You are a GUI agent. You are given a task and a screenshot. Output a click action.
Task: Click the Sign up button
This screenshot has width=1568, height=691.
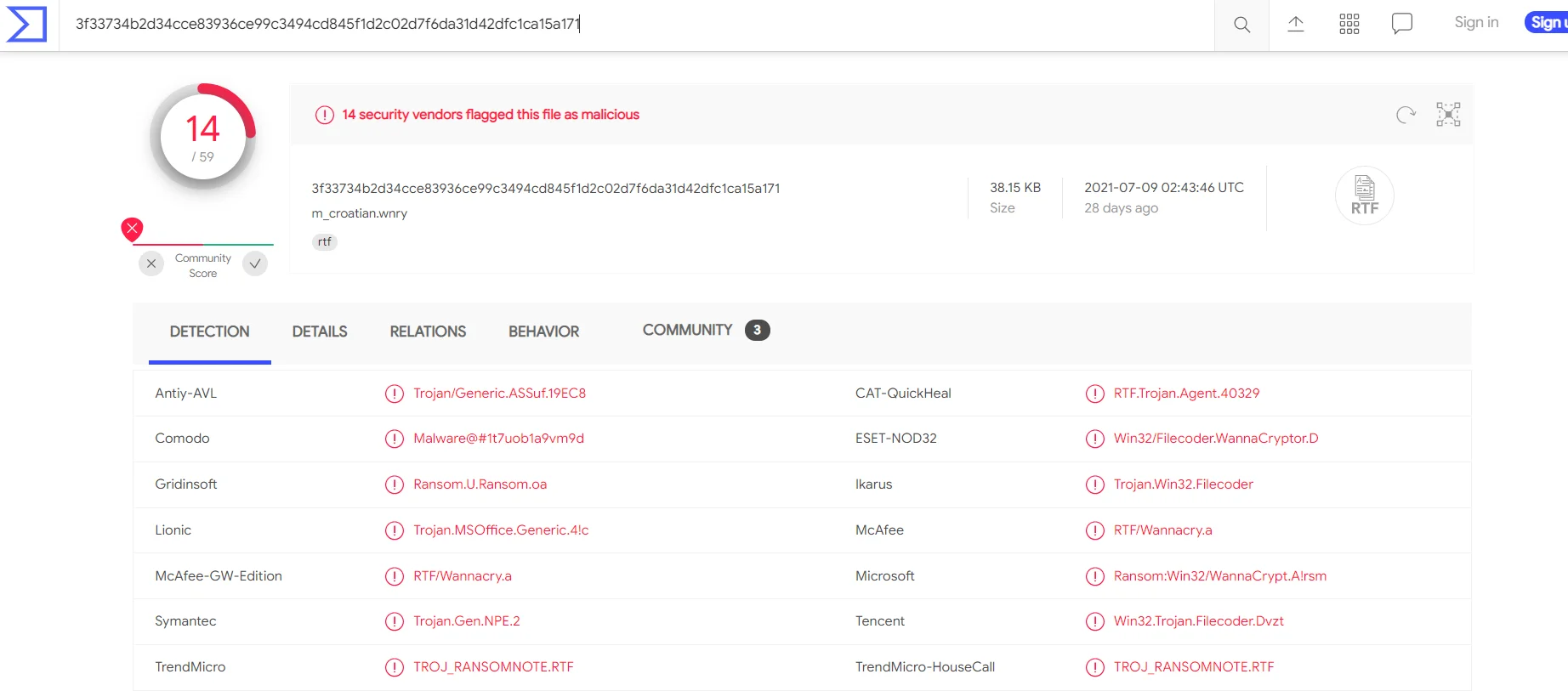(x=1547, y=22)
